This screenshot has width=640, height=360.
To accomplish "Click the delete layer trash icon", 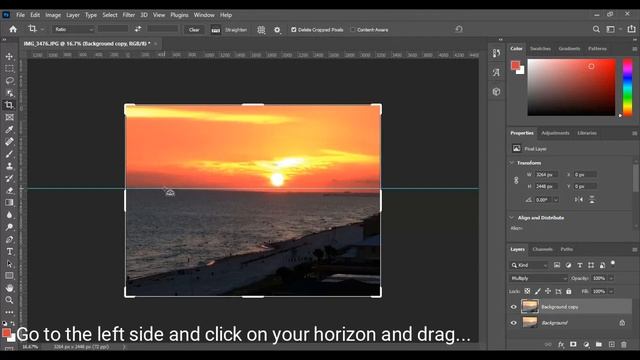I will 624,344.
